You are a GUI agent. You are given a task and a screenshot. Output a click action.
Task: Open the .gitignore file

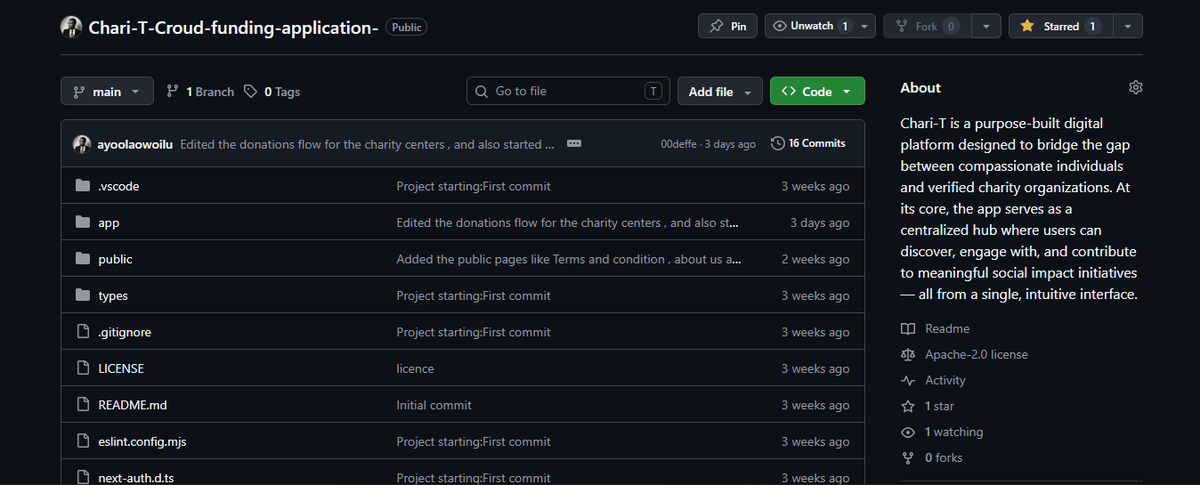pyautogui.click(x=125, y=332)
